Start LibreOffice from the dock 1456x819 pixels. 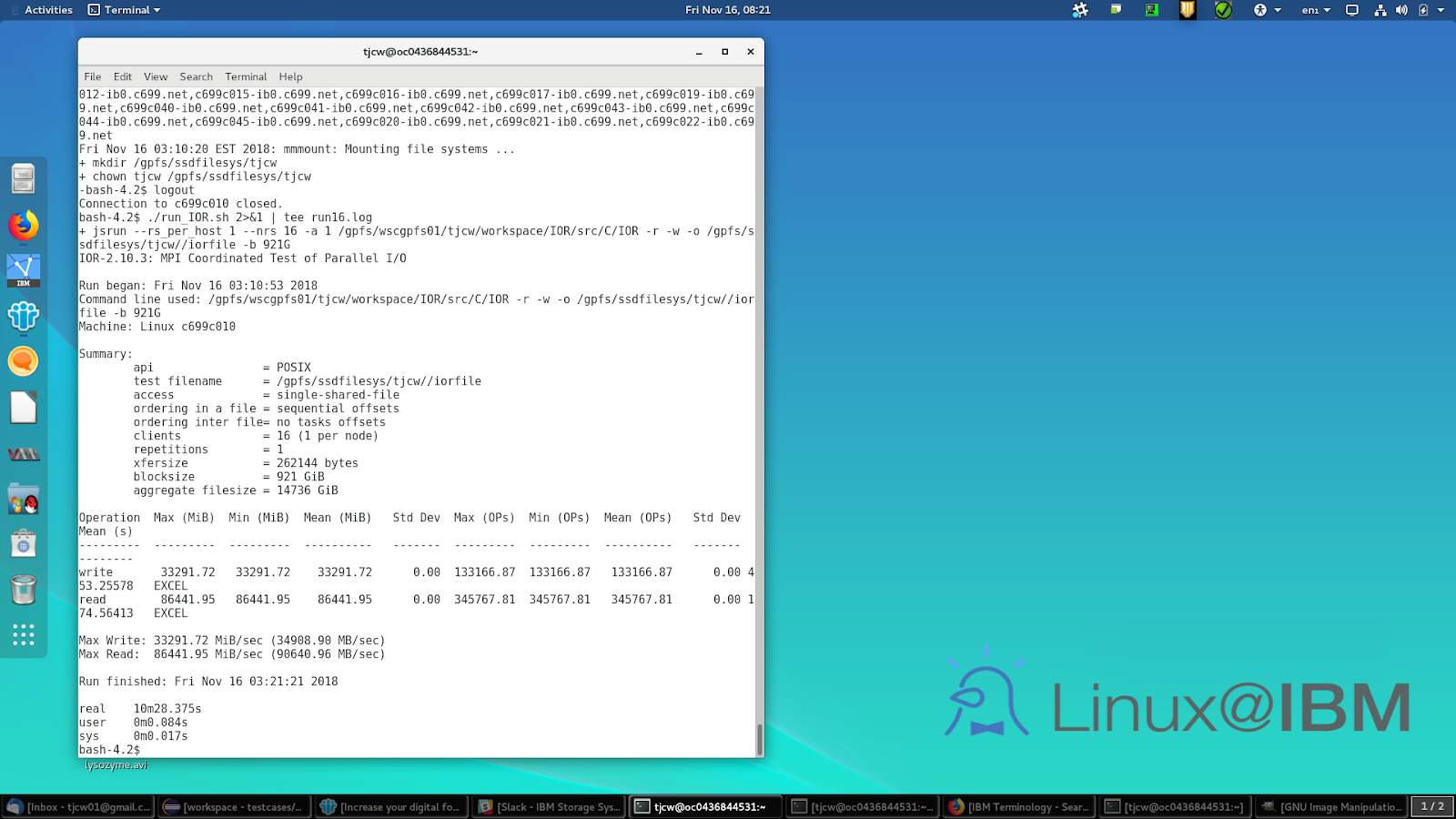[x=23, y=408]
